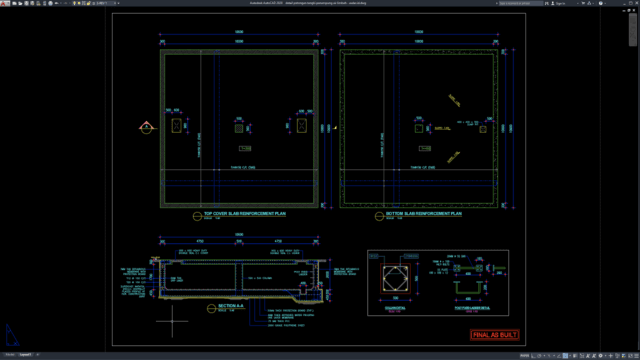Click the keyword search input field
640x360 pixels.
pos(521,3)
